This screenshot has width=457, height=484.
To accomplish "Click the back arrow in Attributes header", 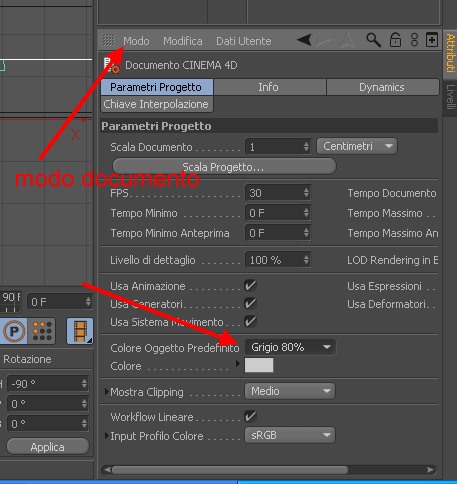I will [x=304, y=40].
